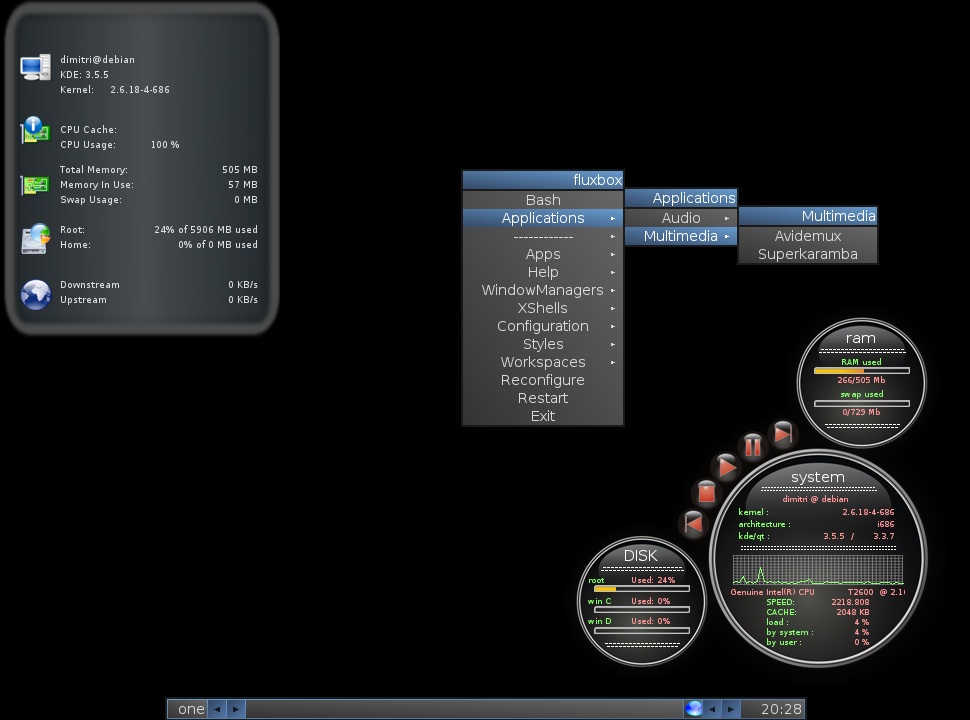
Task: Click the Memory In Use '57 MB' value
Action: (x=242, y=184)
